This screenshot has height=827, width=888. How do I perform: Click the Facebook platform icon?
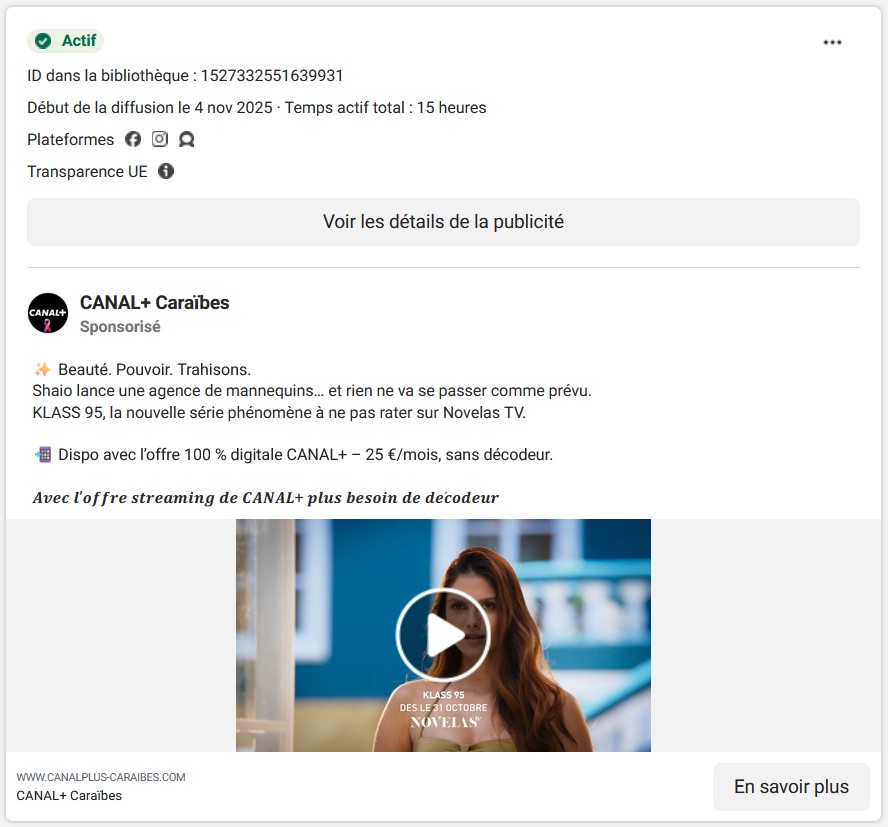pos(133,139)
